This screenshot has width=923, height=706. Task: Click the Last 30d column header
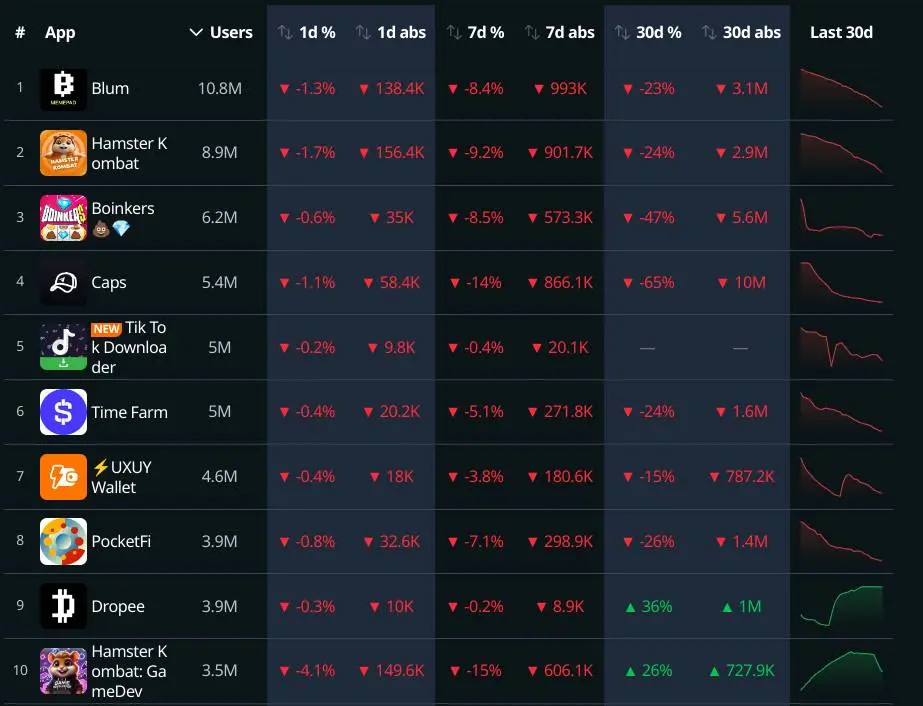[x=841, y=32]
